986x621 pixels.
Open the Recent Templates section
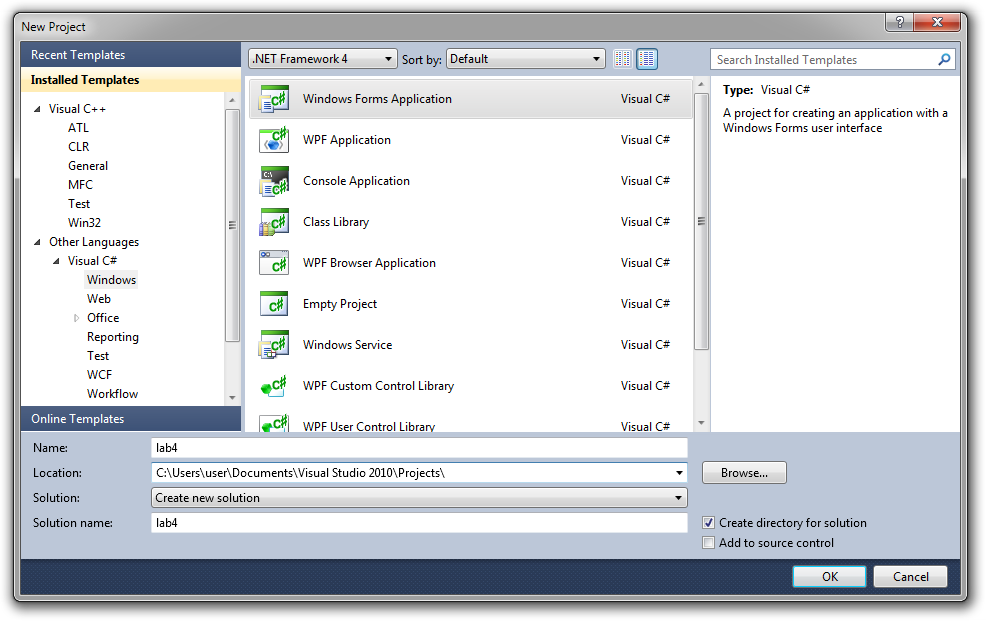point(131,55)
